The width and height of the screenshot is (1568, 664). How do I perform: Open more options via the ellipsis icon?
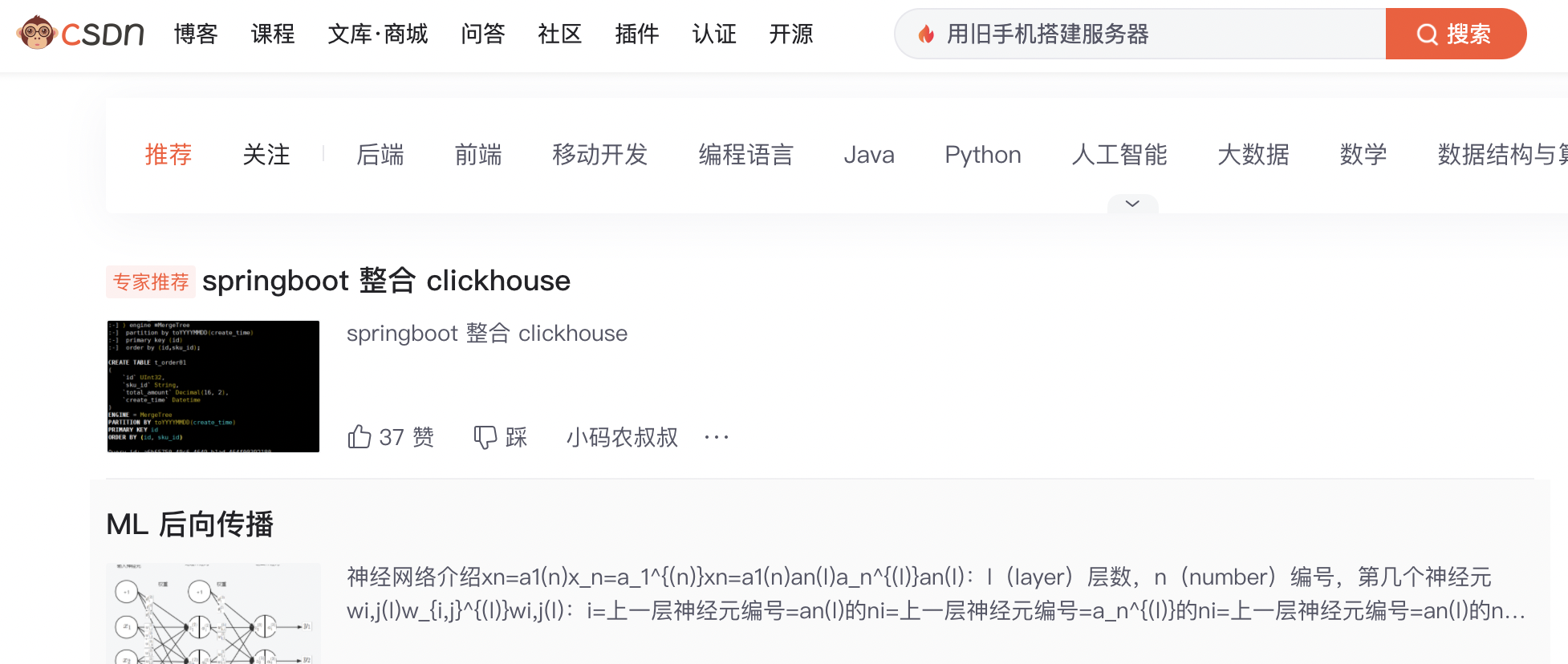click(x=715, y=437)
